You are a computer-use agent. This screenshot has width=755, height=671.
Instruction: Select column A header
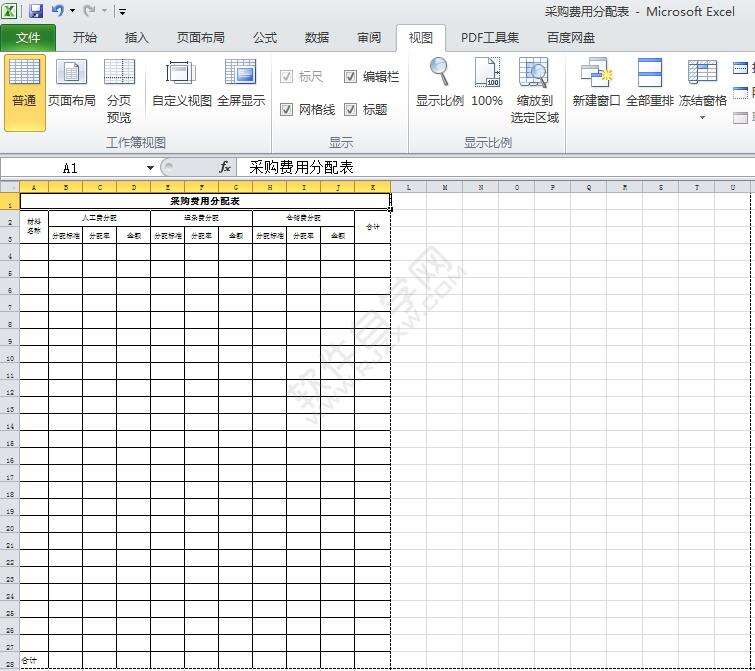point(34,187)
